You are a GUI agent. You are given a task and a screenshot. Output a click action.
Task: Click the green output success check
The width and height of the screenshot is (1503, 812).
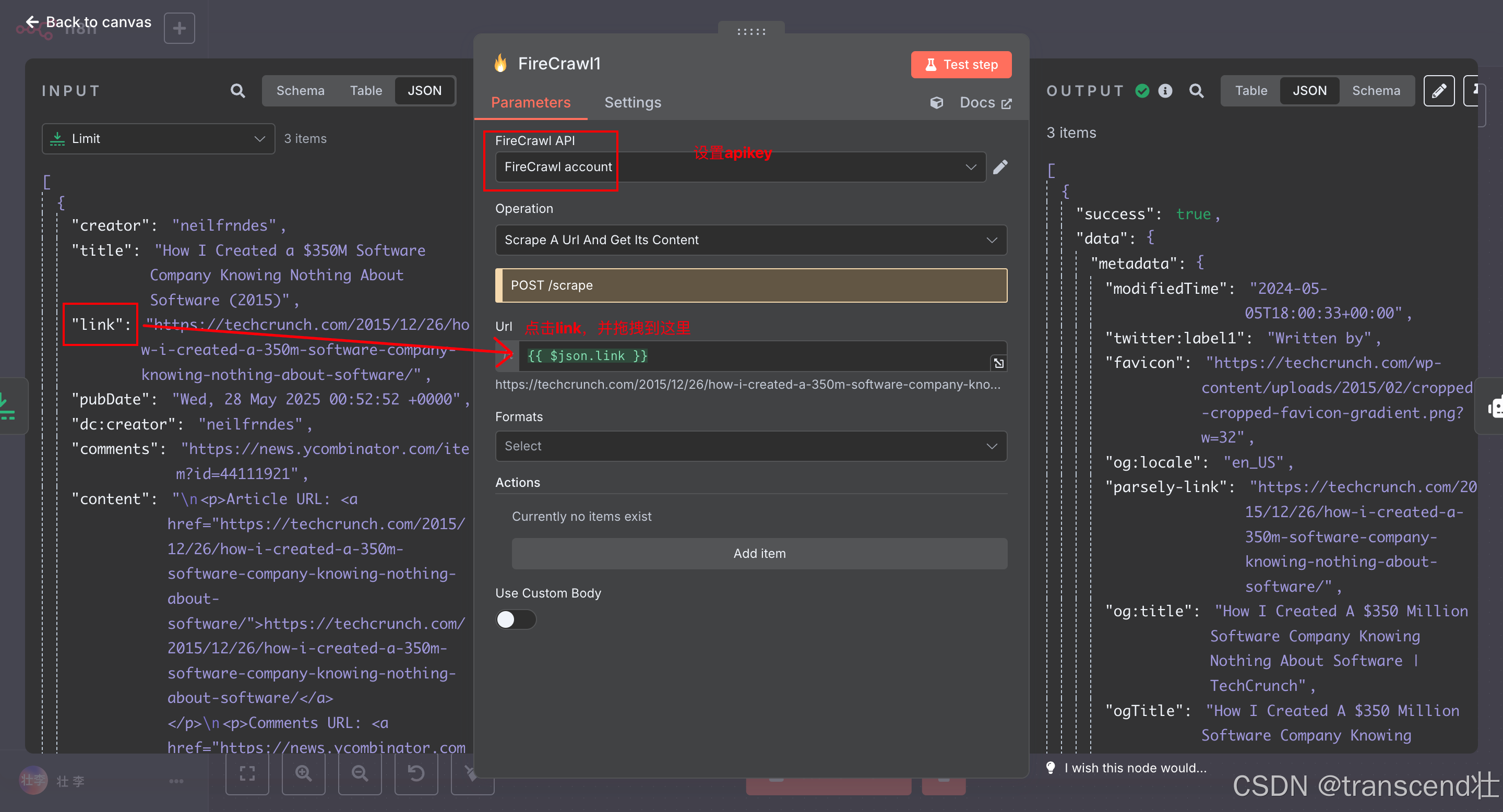point(1142,90)
